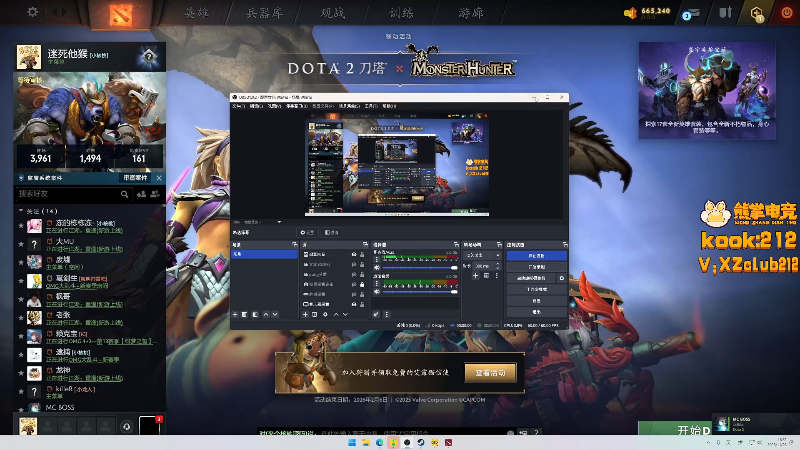Toggle visibility eye of bottom OBS source
The height and width of the screenshot is (450, 800).
(354, 304)
